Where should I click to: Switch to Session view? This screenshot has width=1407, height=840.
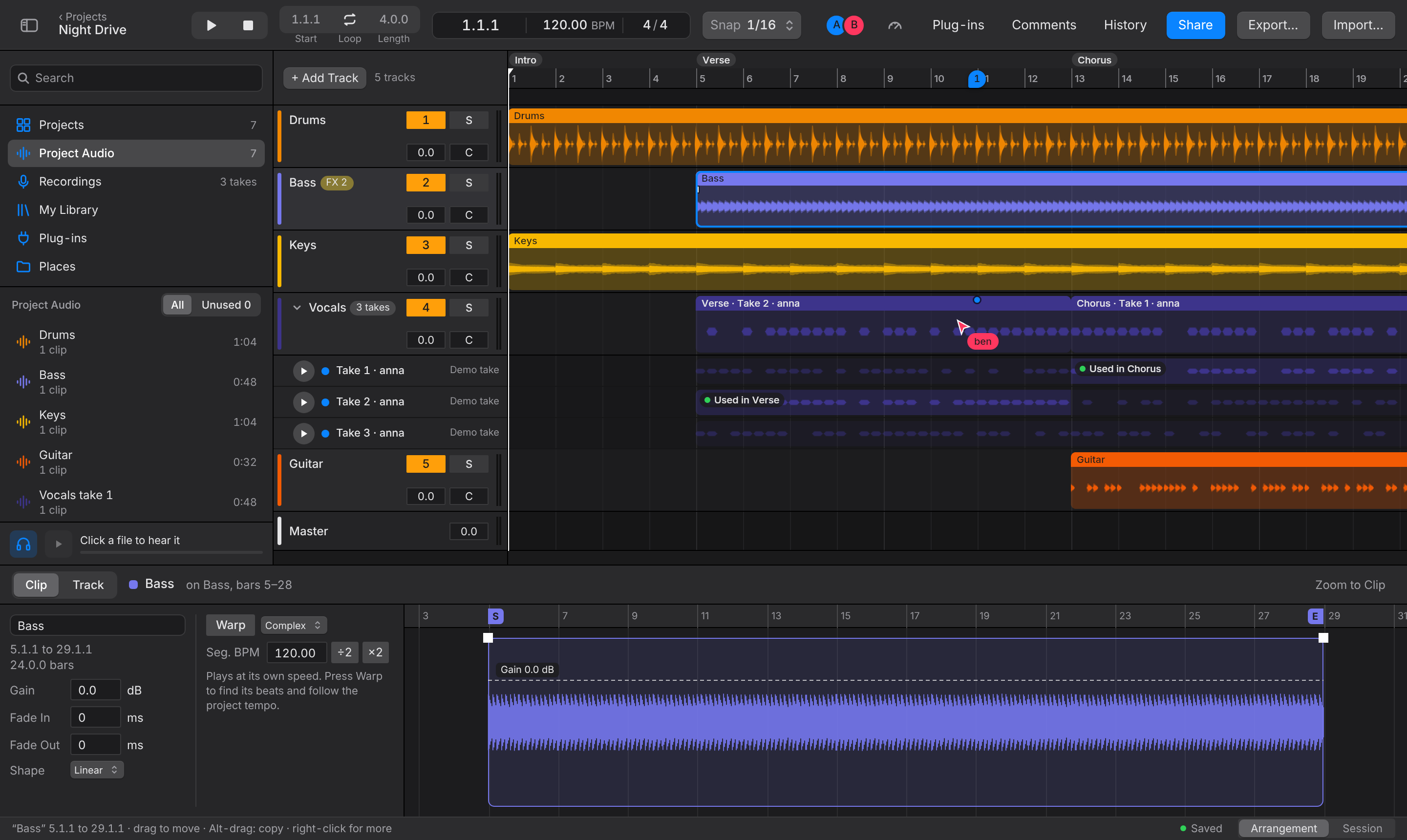pos(1362,828)
